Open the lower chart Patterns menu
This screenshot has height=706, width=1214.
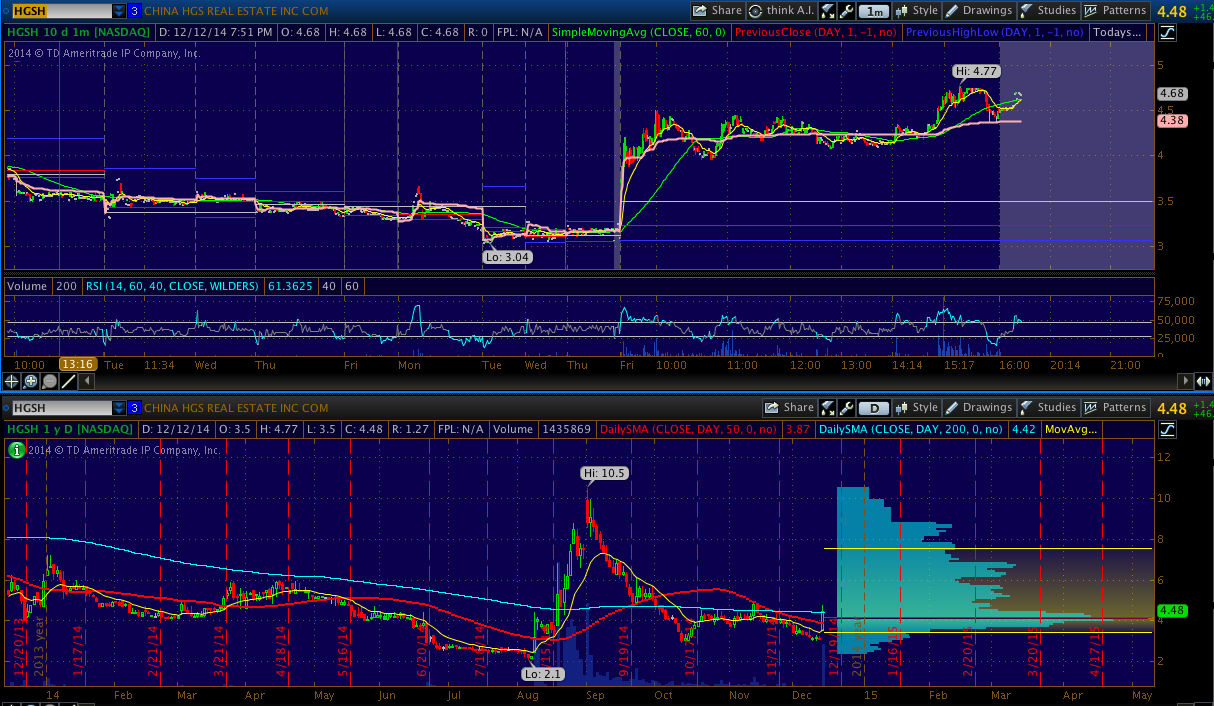(x=1117, y=408)
